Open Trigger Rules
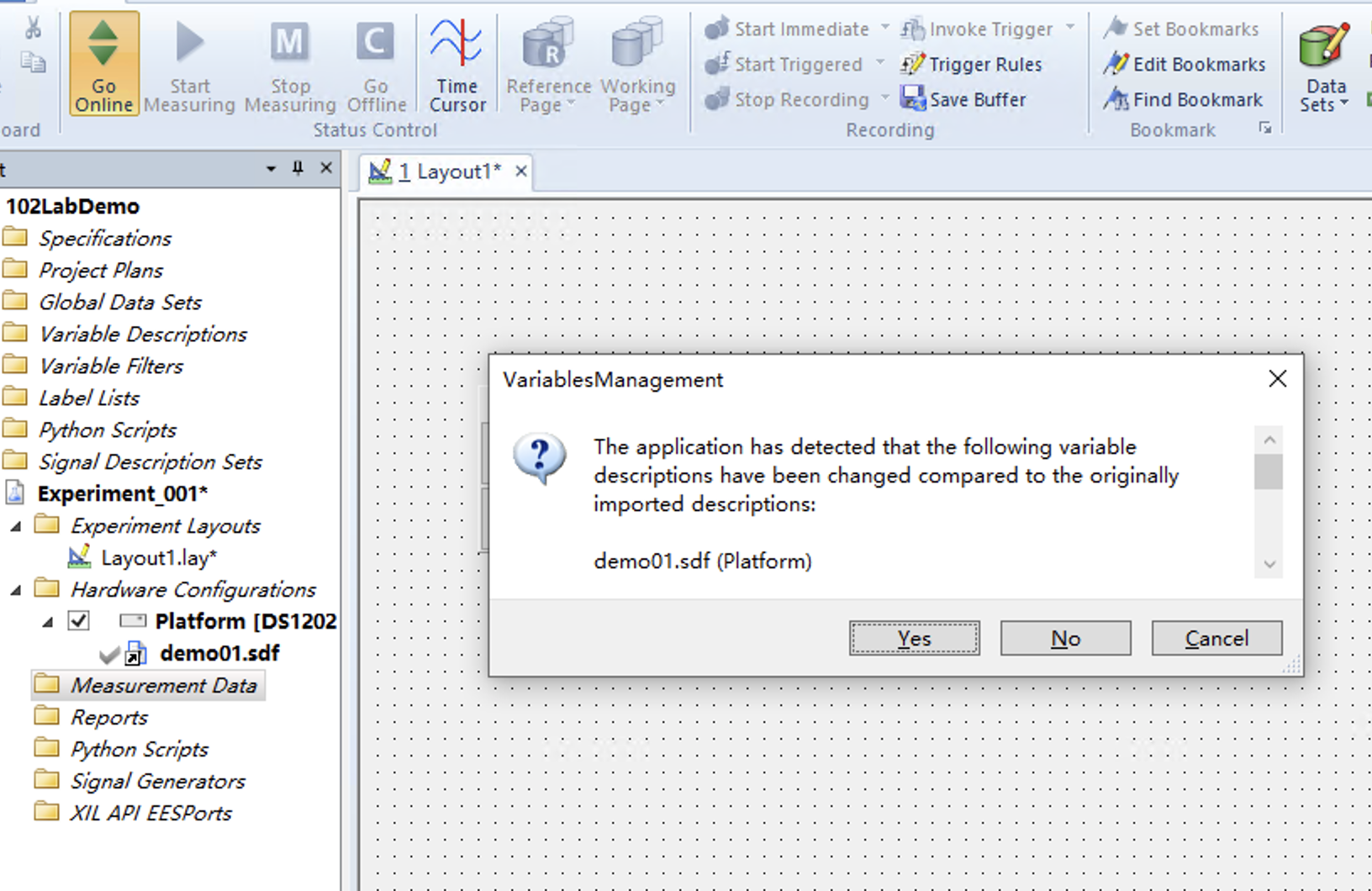 [912, 64]
